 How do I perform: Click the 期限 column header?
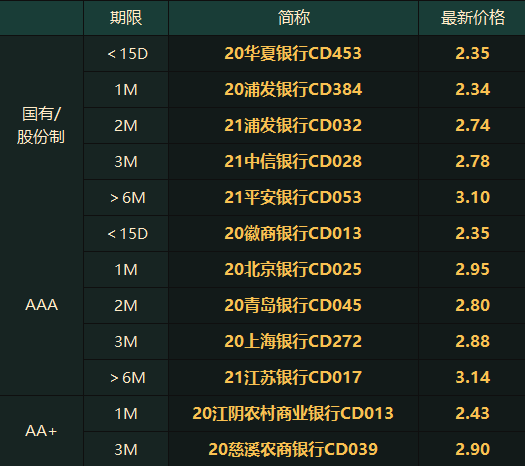click(126, 17)
